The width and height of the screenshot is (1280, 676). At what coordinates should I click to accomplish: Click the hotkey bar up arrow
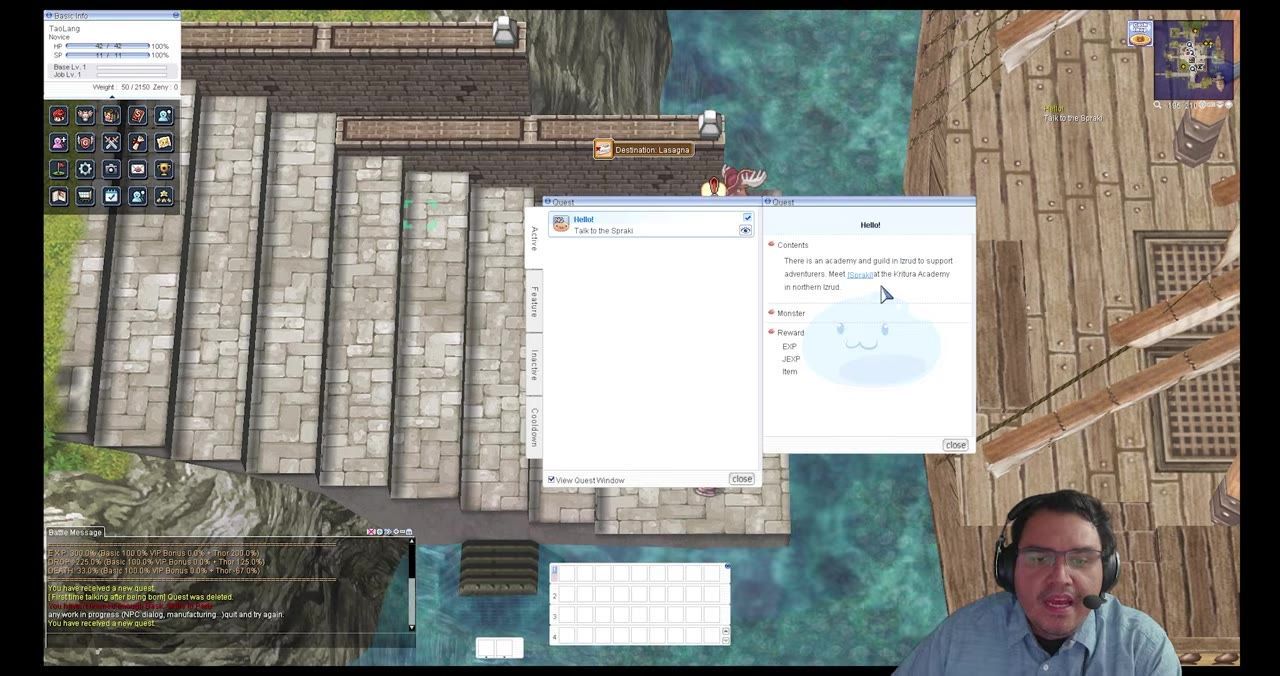pyautogui.click(x=725, y=630)
